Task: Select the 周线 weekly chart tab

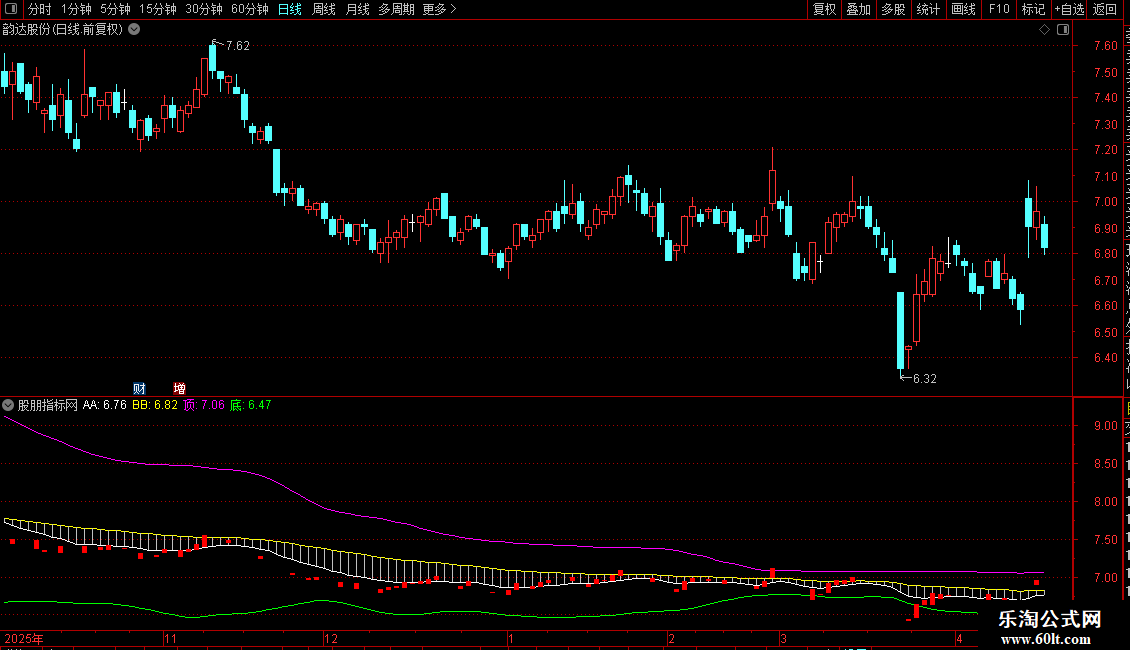Action: pyautogui.click(x=324, y=9)
